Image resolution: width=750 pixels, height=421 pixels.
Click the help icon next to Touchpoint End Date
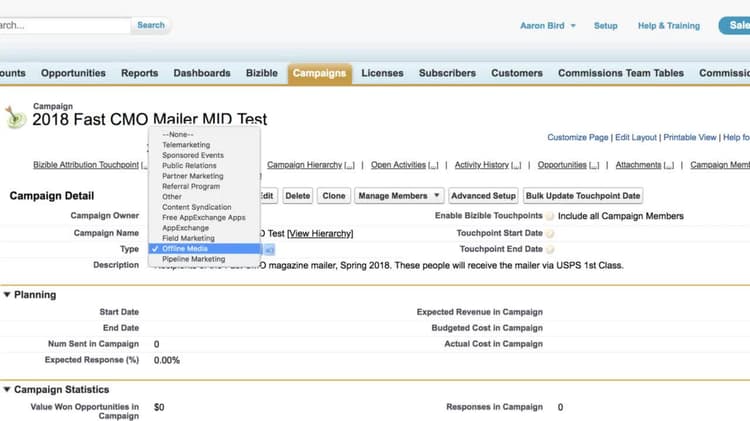point(550,249)
